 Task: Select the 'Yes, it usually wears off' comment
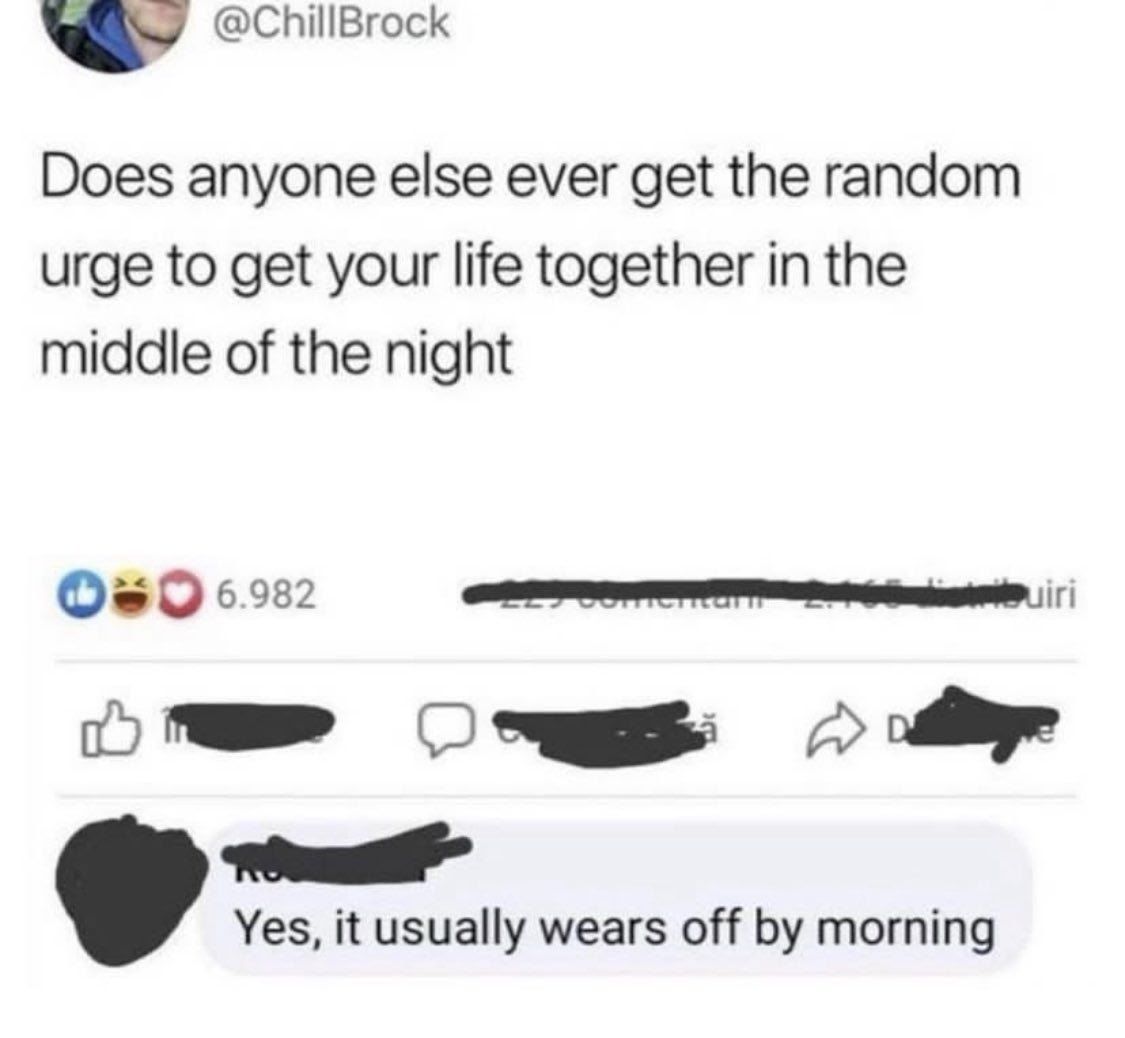coord(616,930)
